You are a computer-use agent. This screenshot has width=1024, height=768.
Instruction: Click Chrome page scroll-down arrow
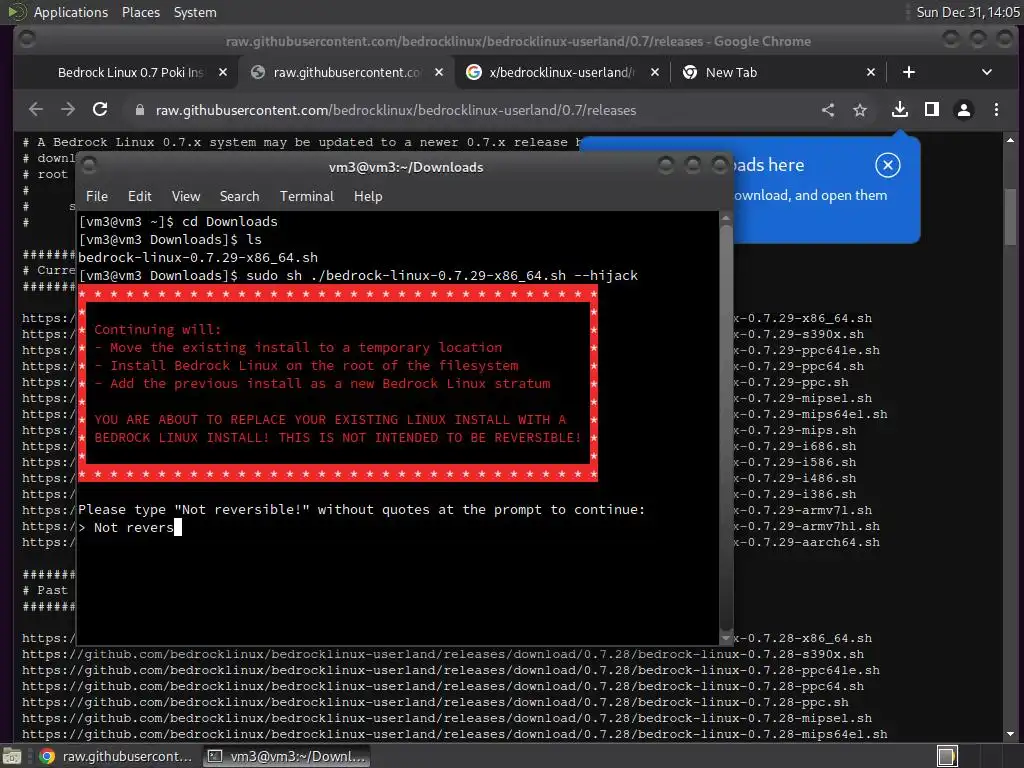[x=1010, y=734]
